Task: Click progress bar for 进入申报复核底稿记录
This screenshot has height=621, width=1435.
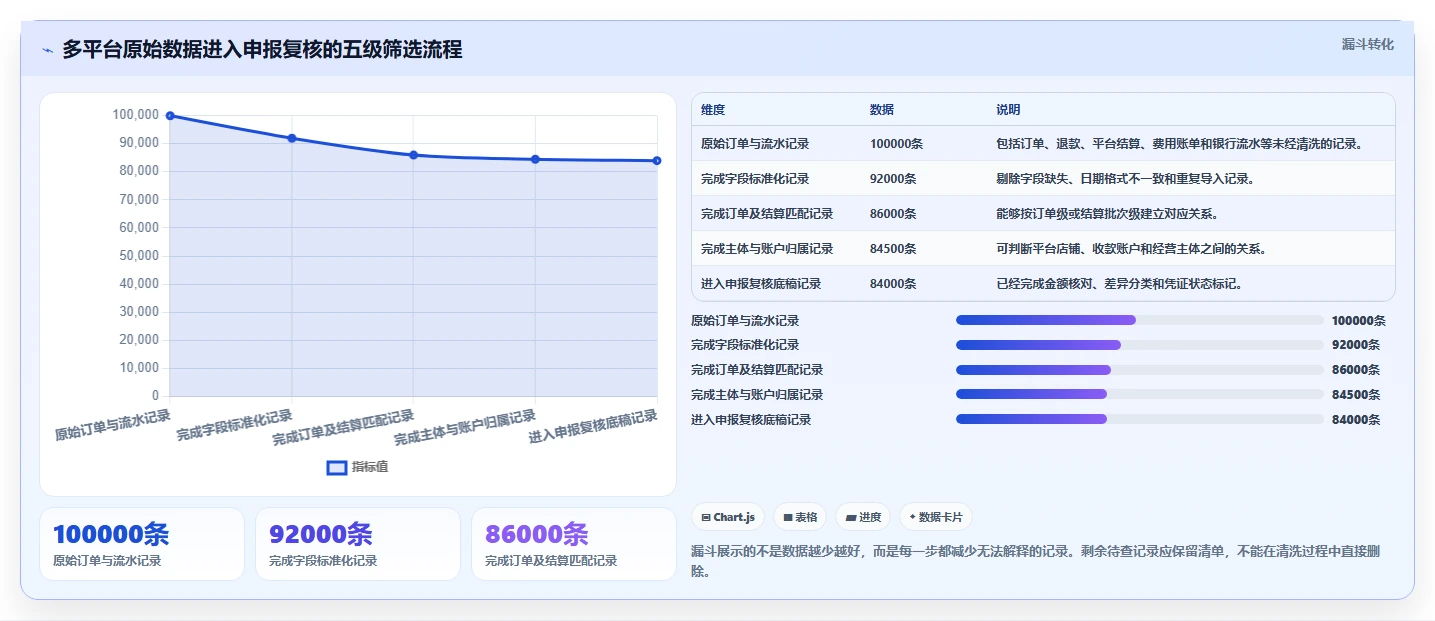Action: pos(1140,419)
